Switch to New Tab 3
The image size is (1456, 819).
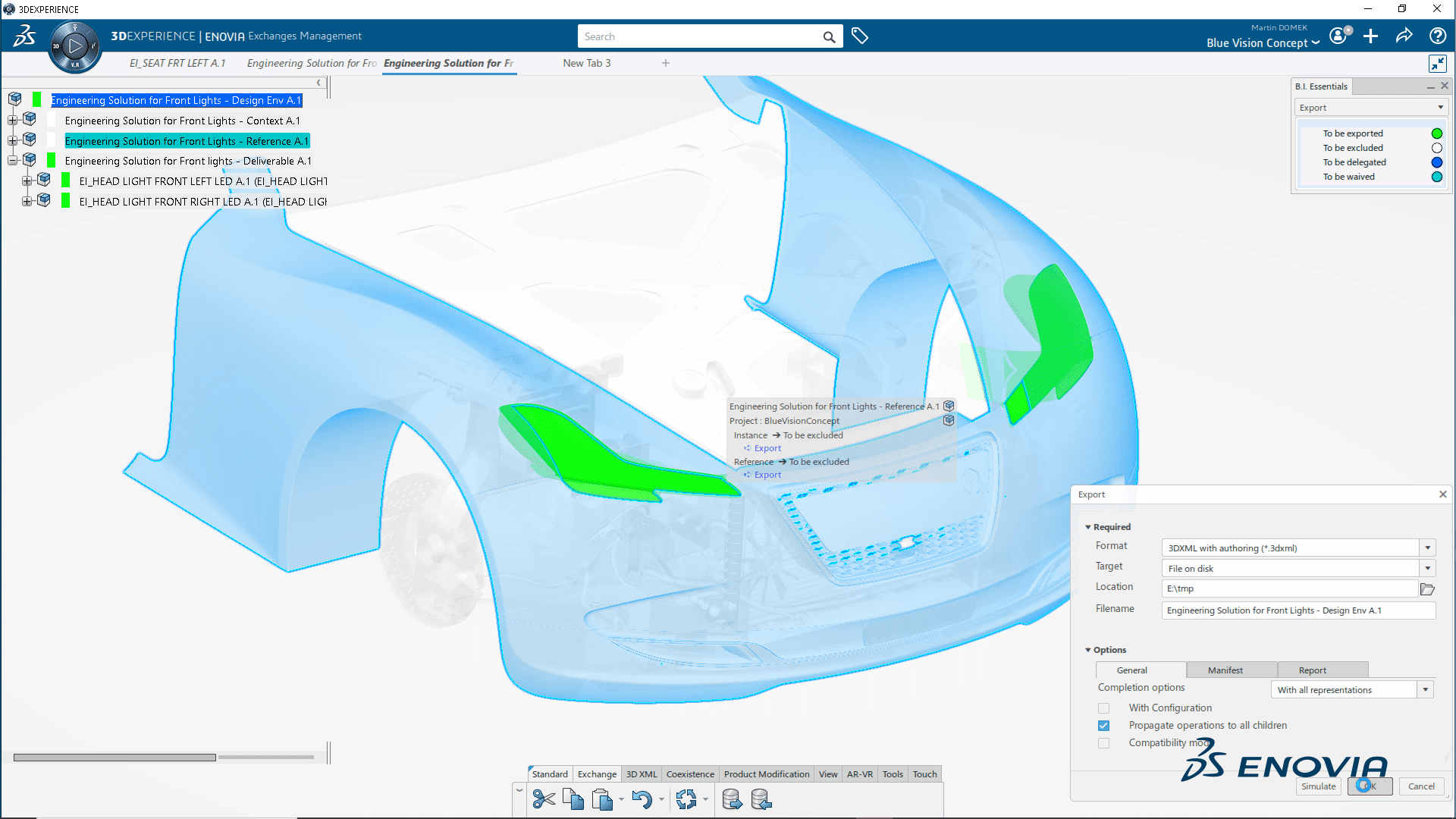[587, 63]
